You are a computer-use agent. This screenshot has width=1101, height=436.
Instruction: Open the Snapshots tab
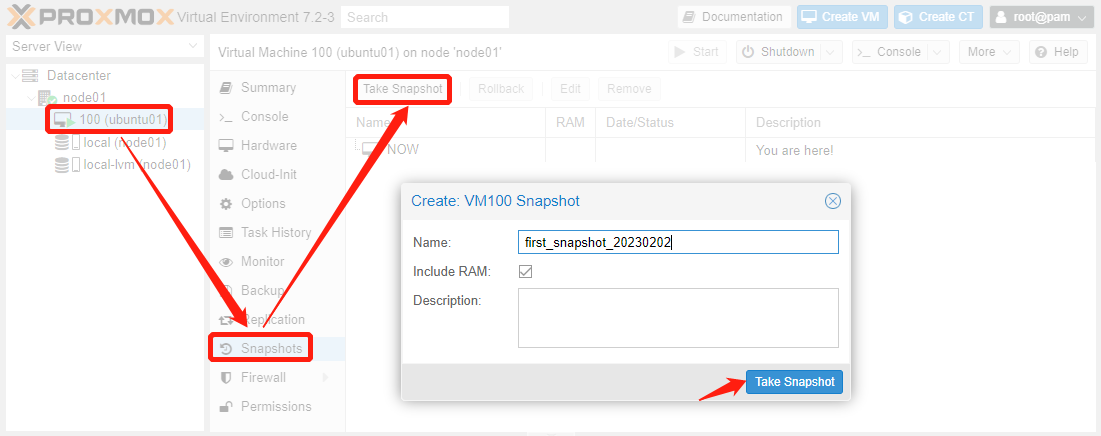pos(277,349)
